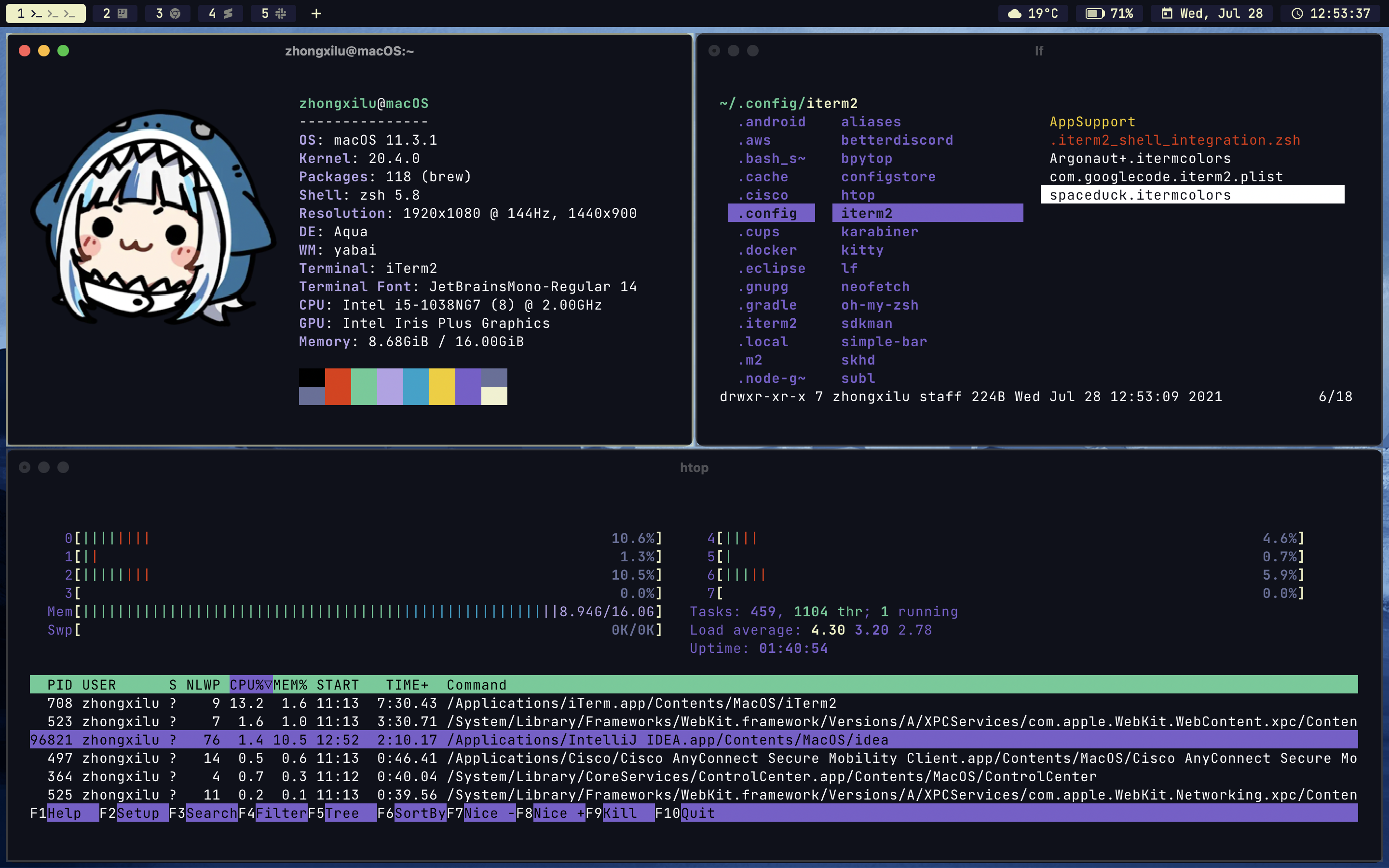Click the PID column header in htop
The height and width of the screenshot is (868, 1389).
(60, 685)
